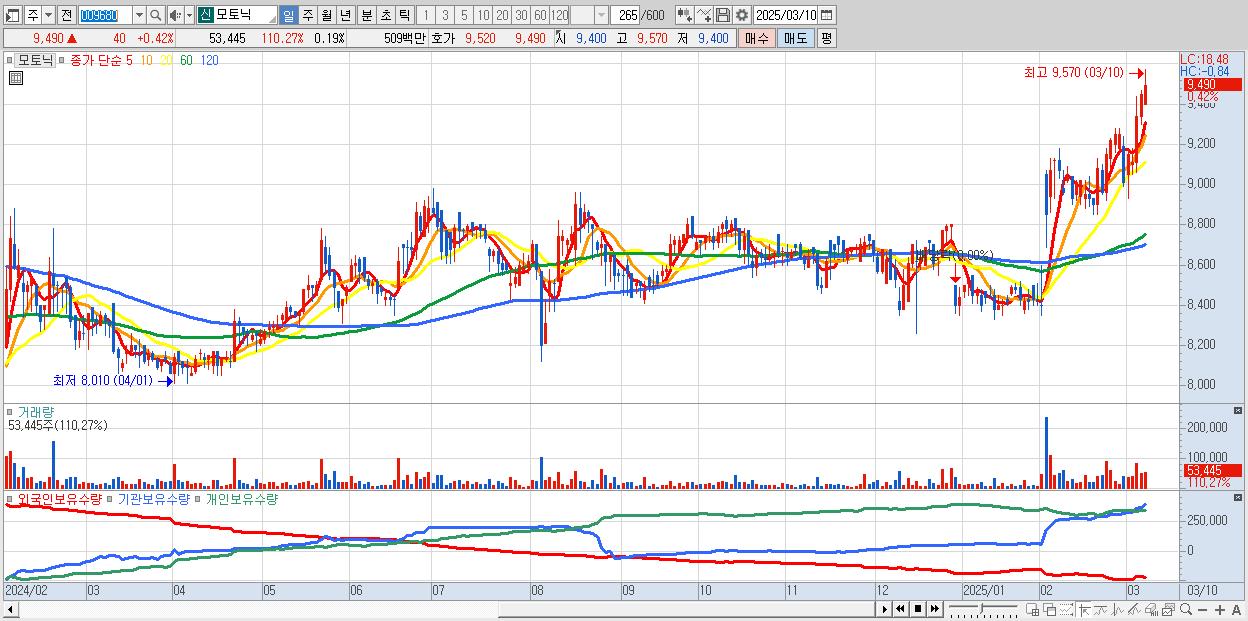Click the add line indicator icon
This screenshot has height=621, width=1248.
pos(704,15)
